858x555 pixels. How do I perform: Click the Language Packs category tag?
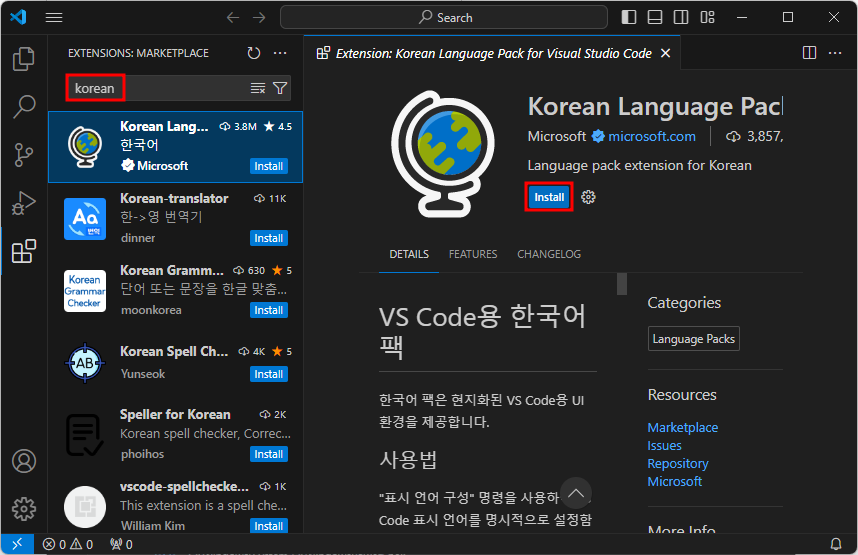coord(694,339)
